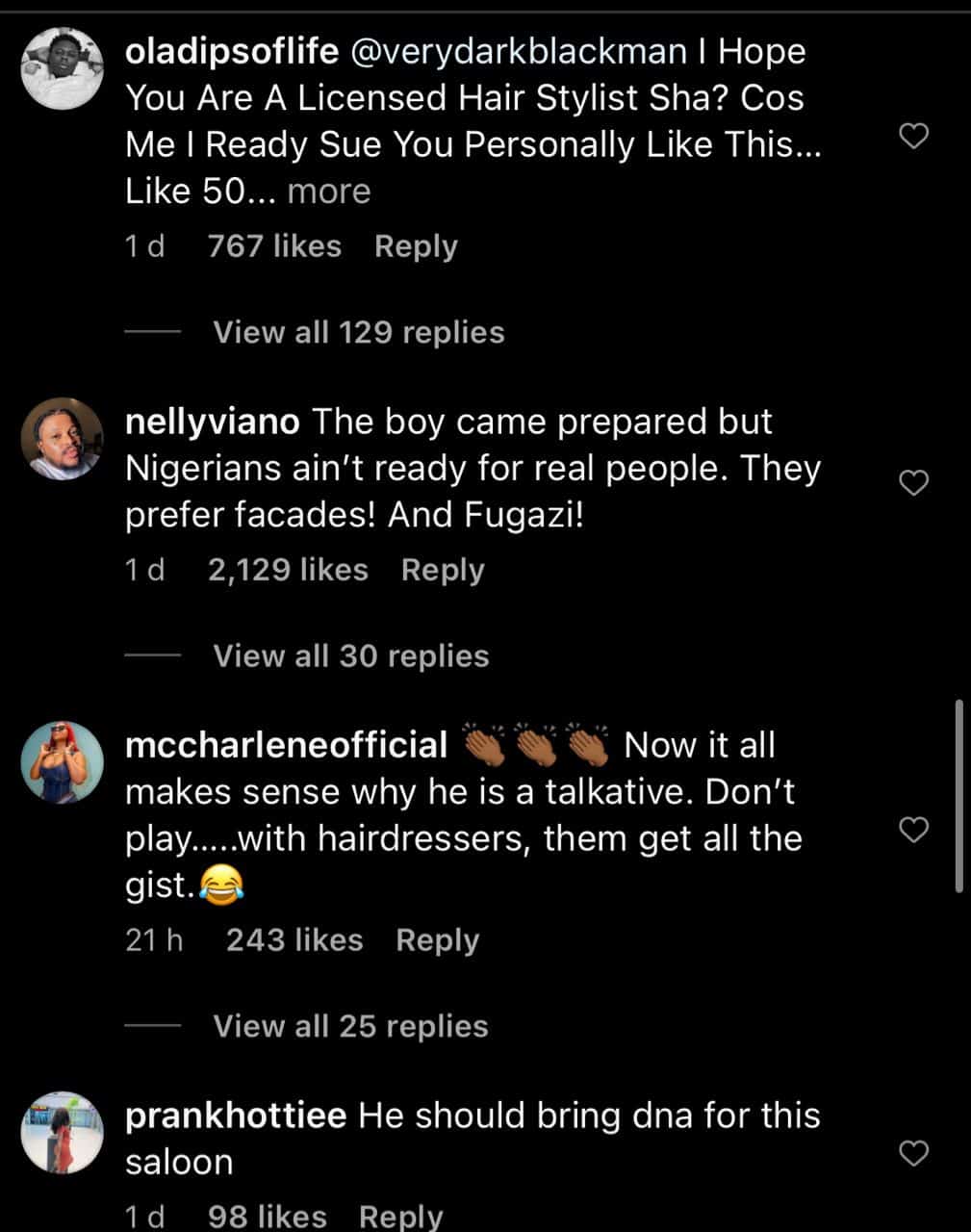Expand 'View all 129 replies'
Screen dimensions: 971x1232
tap(358, 332)
